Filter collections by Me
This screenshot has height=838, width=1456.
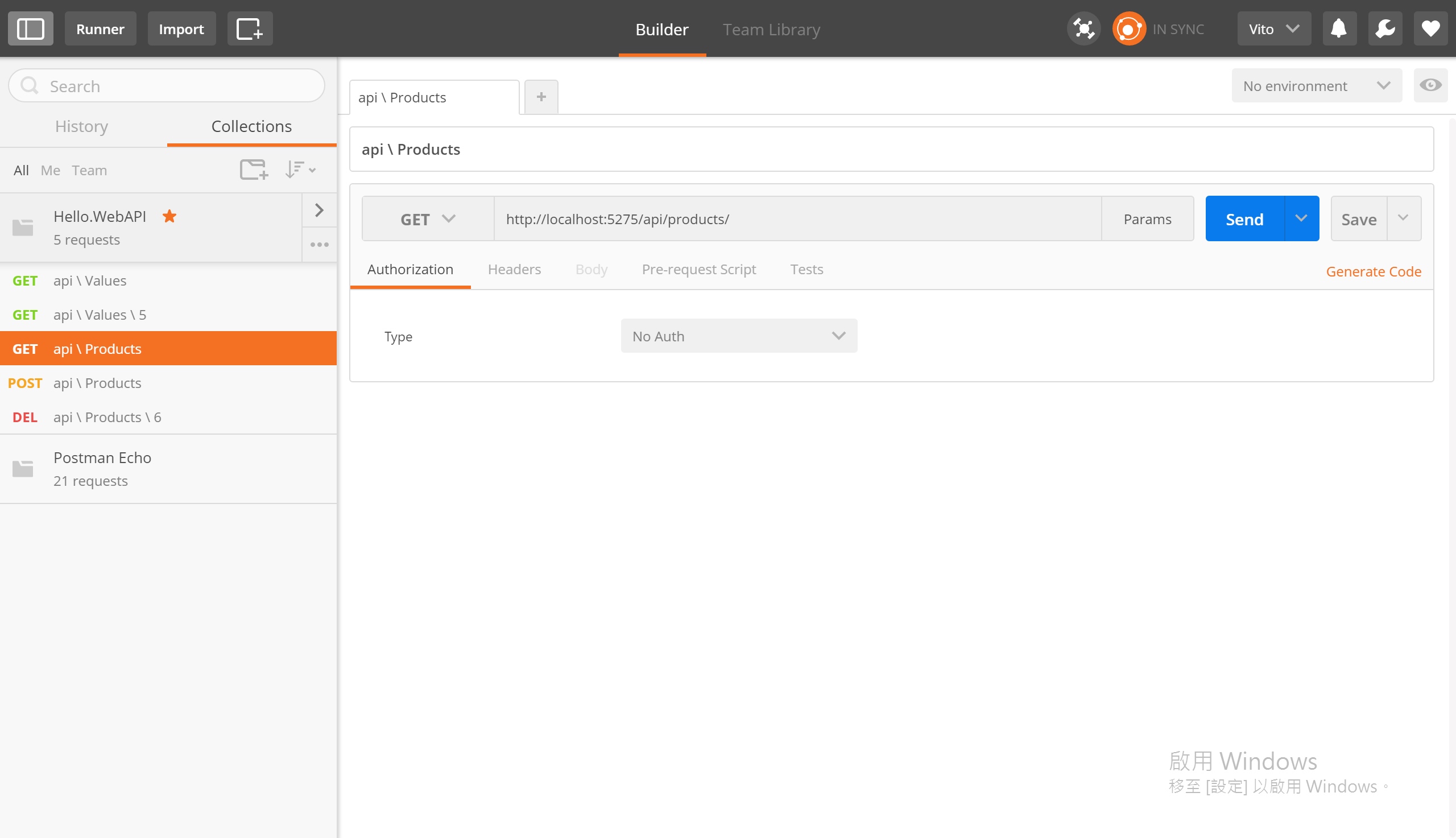click(x=50, y=170)
